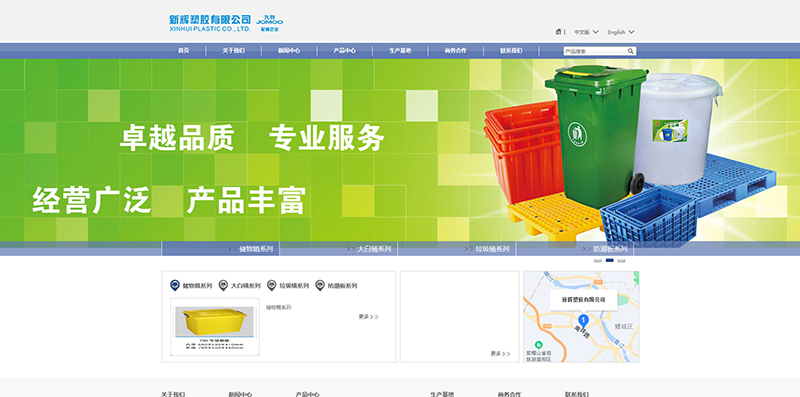Select 垃圾桶系列 on banner bottom strip
Viewport: 800px width, 397px height.
[492, 249]
